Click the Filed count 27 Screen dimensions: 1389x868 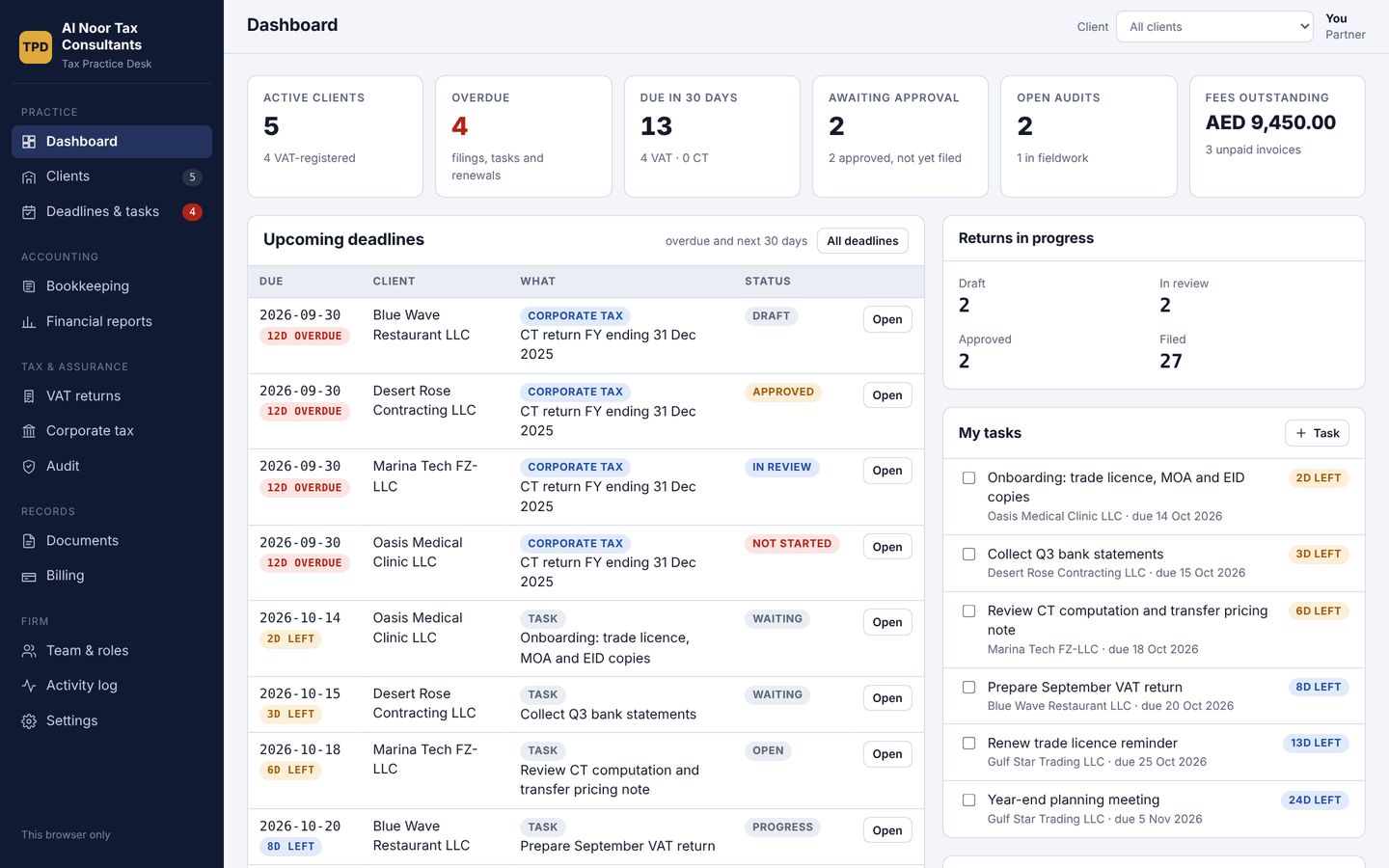tap(1171, 362)
